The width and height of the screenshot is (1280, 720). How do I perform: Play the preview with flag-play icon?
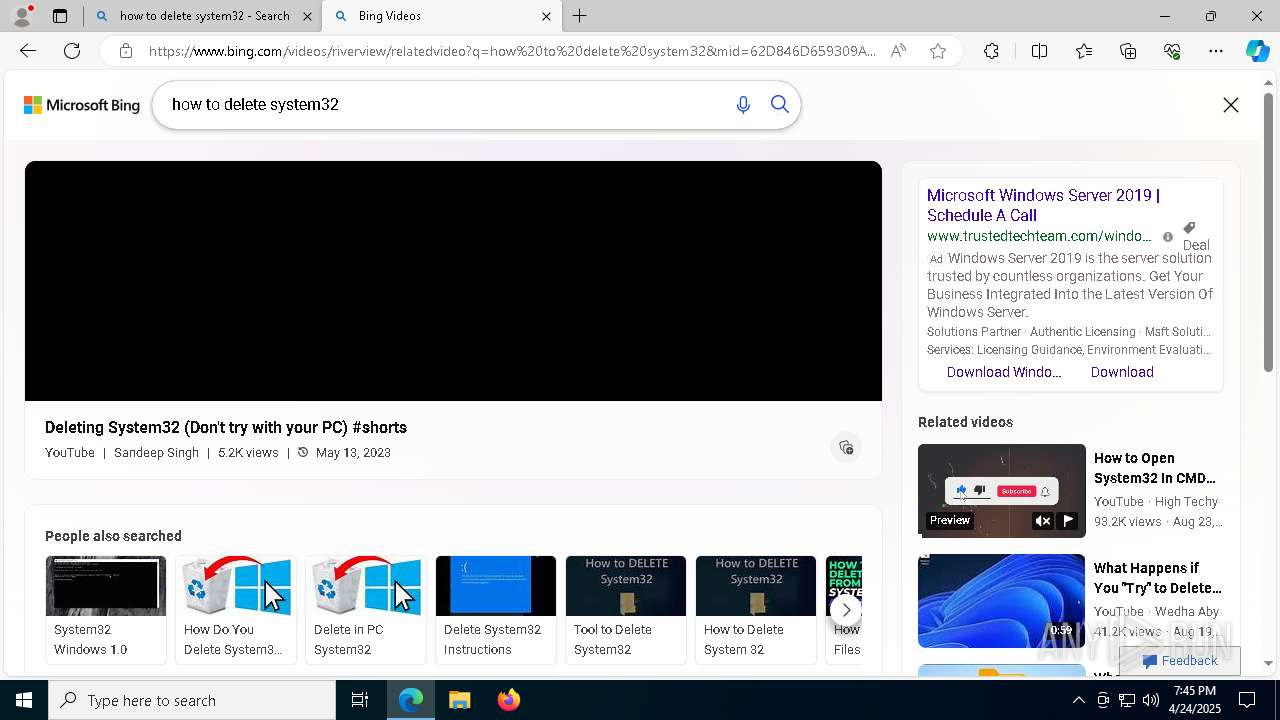pos(1068,521)
